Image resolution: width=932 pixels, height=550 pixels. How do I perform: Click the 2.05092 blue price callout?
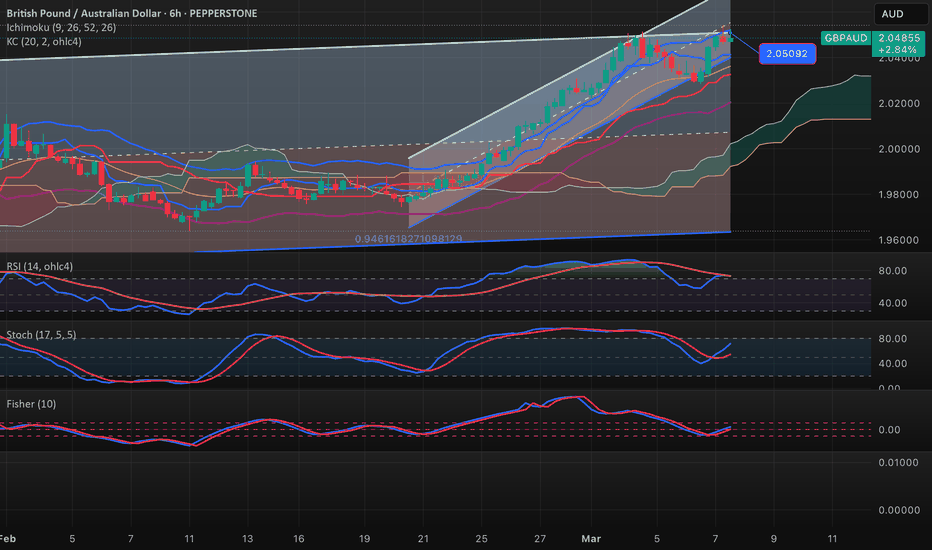pos(787,54)
